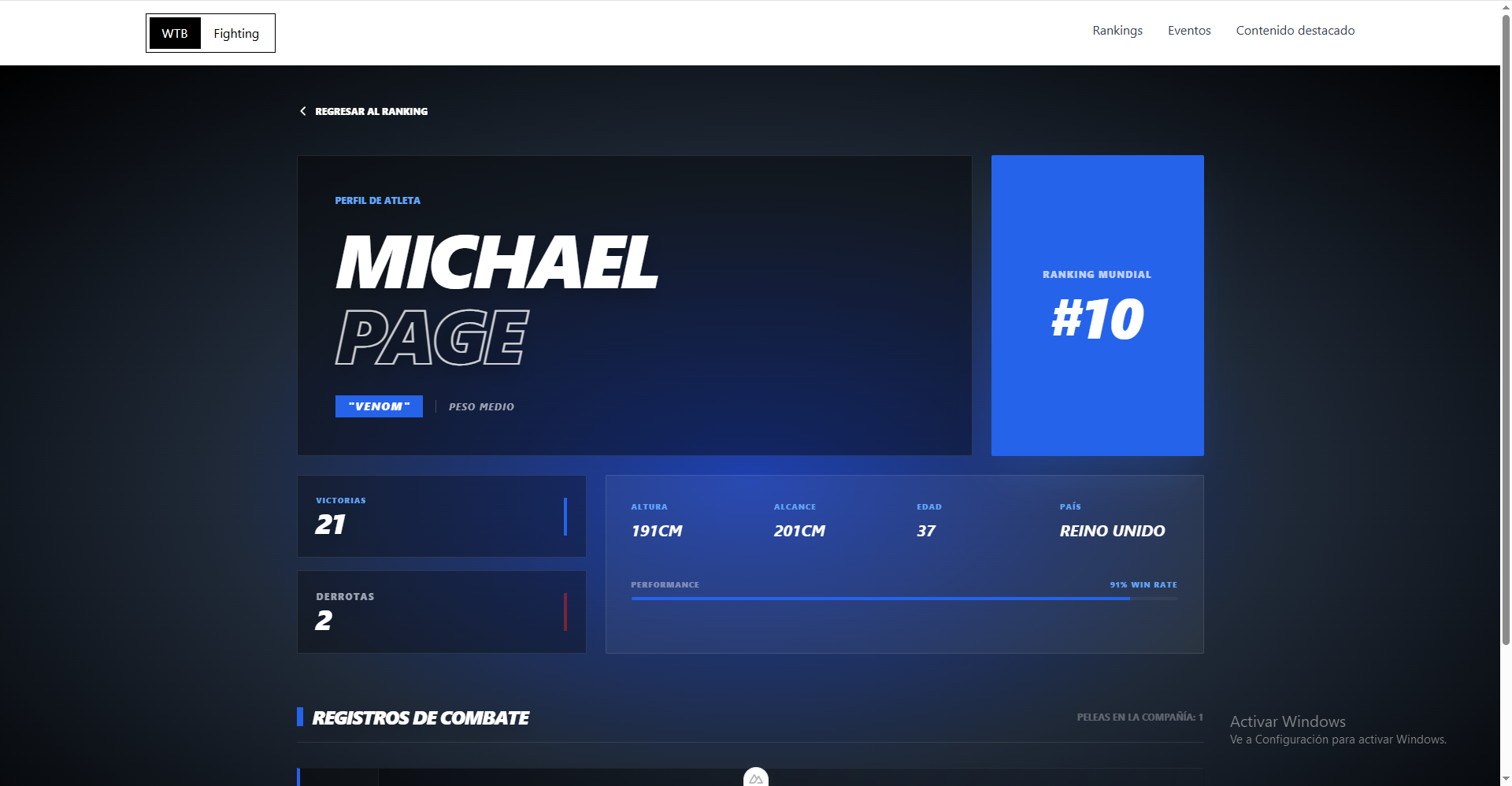Click the back chevron arrow icon

[303, 111]
